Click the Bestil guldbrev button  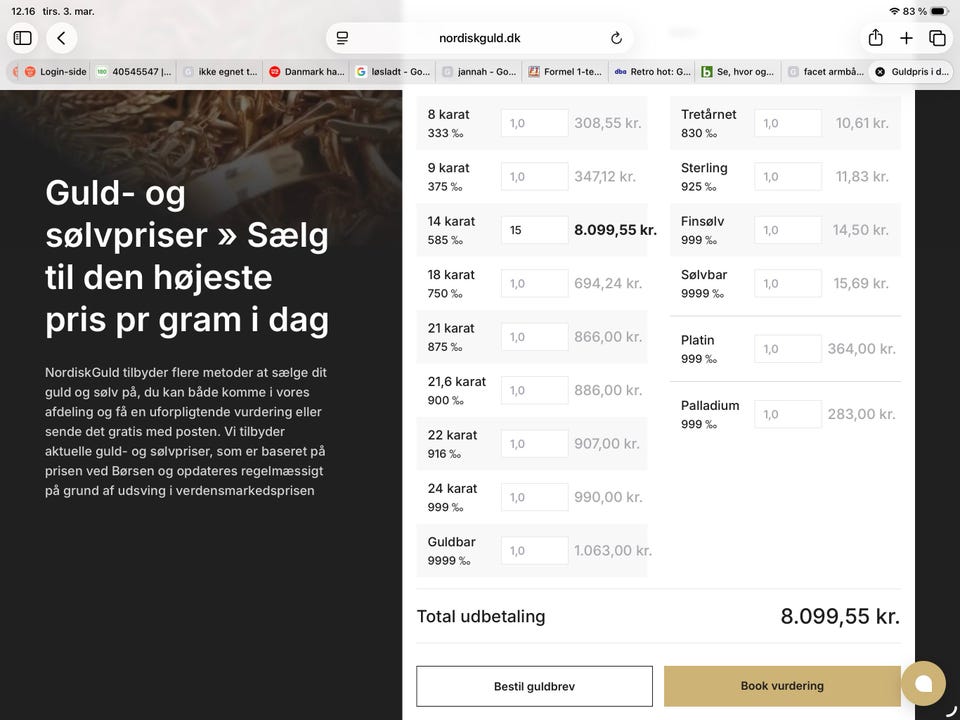click(x=534, y=686)
